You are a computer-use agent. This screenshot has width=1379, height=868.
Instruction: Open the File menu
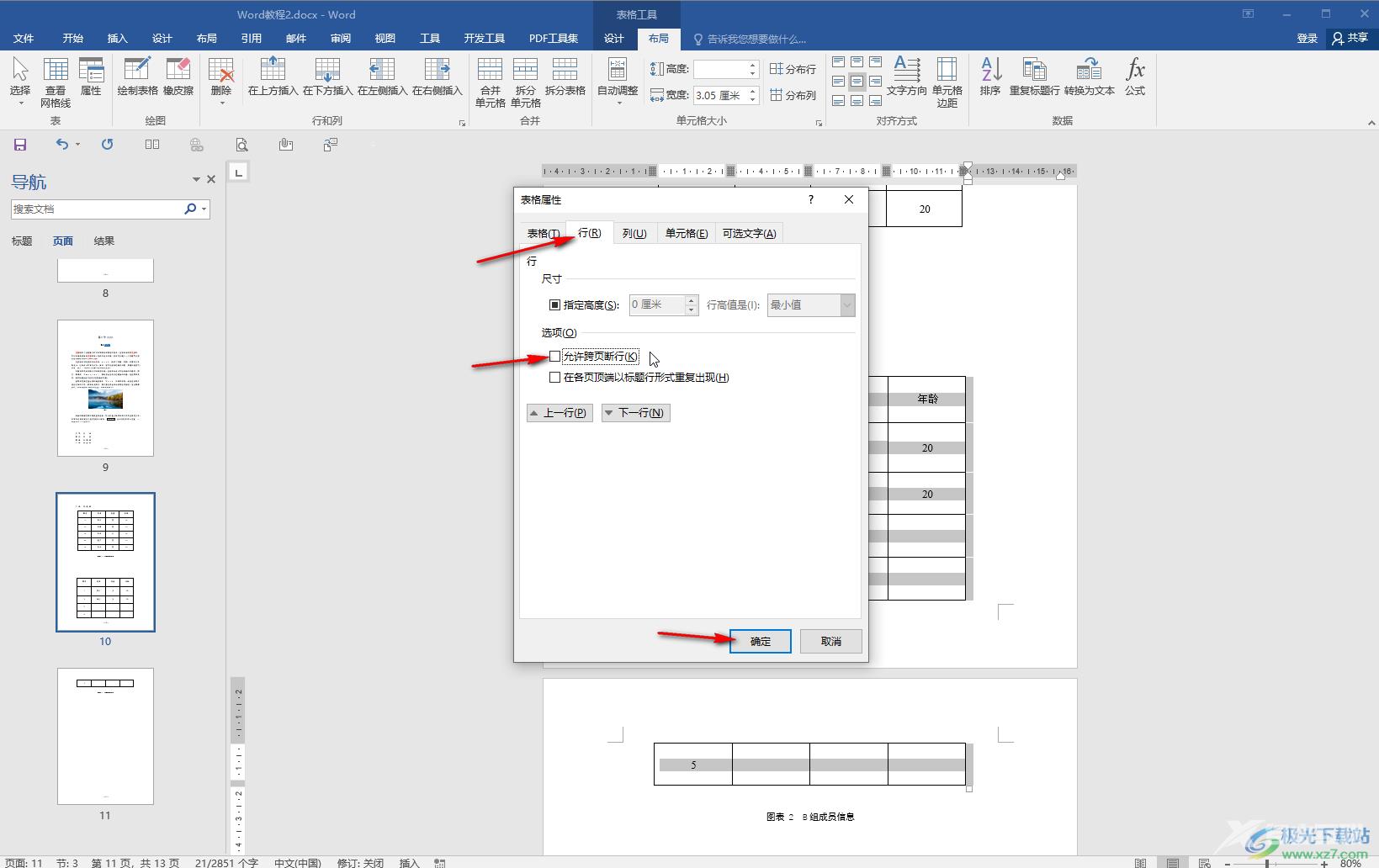pyautogui.click(x=24, y=39)
